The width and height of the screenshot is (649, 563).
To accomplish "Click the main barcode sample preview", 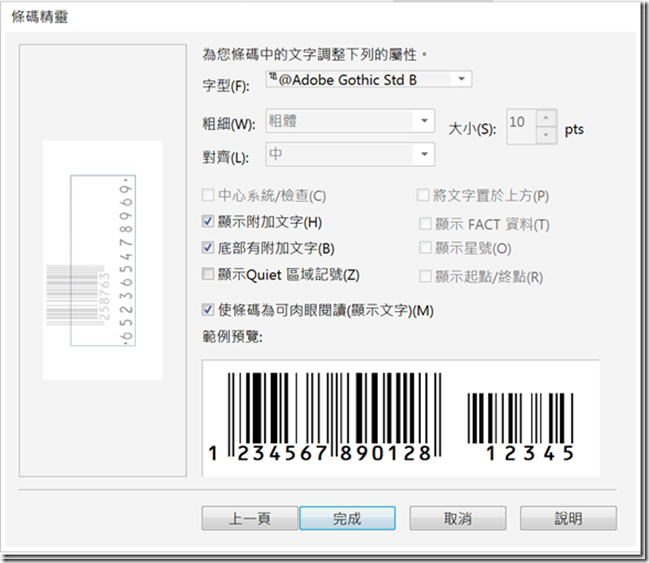I will (325, 417).
